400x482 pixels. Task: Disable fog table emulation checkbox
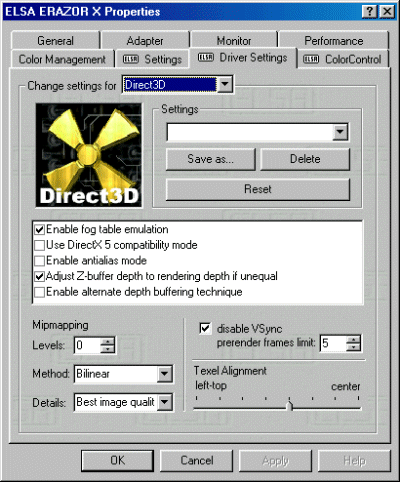[39, 229]
